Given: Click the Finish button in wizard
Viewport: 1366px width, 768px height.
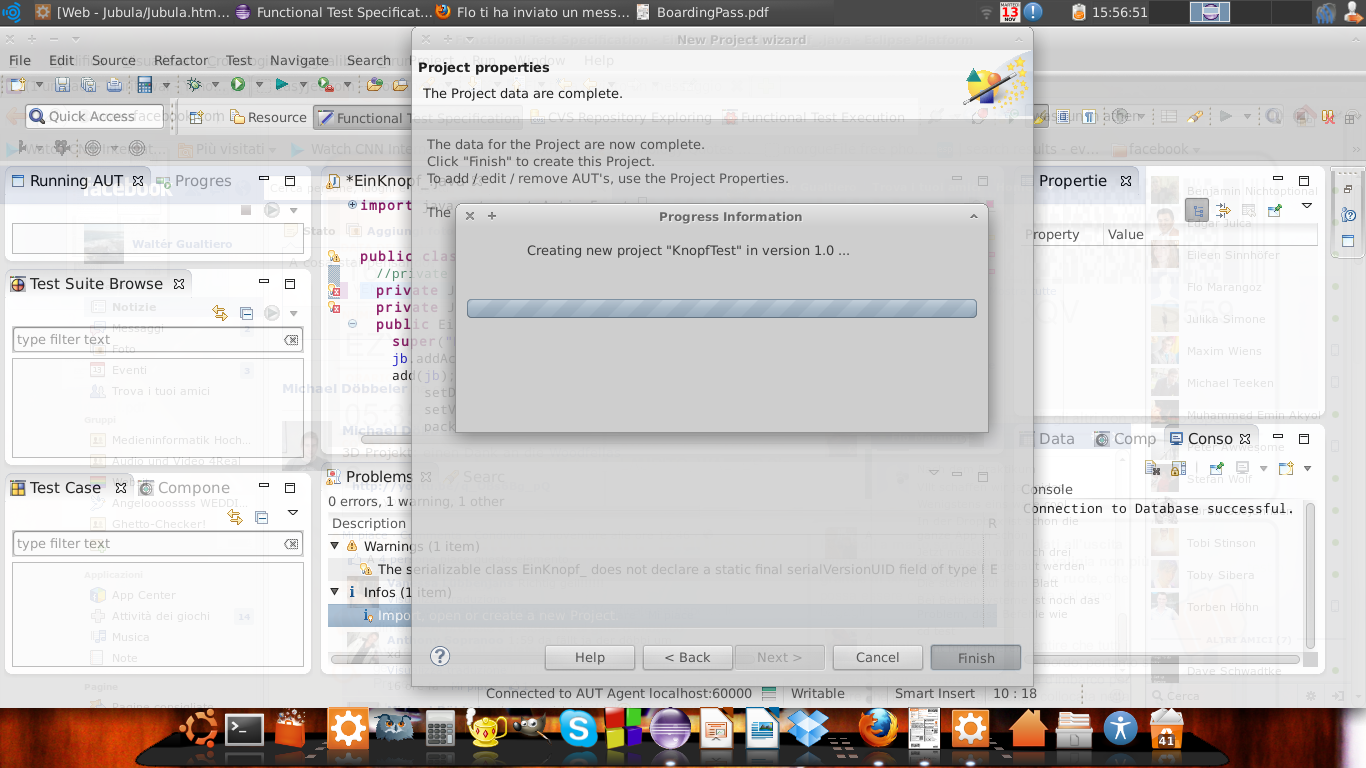Looking at the screenshot, I should pos(976,657).
